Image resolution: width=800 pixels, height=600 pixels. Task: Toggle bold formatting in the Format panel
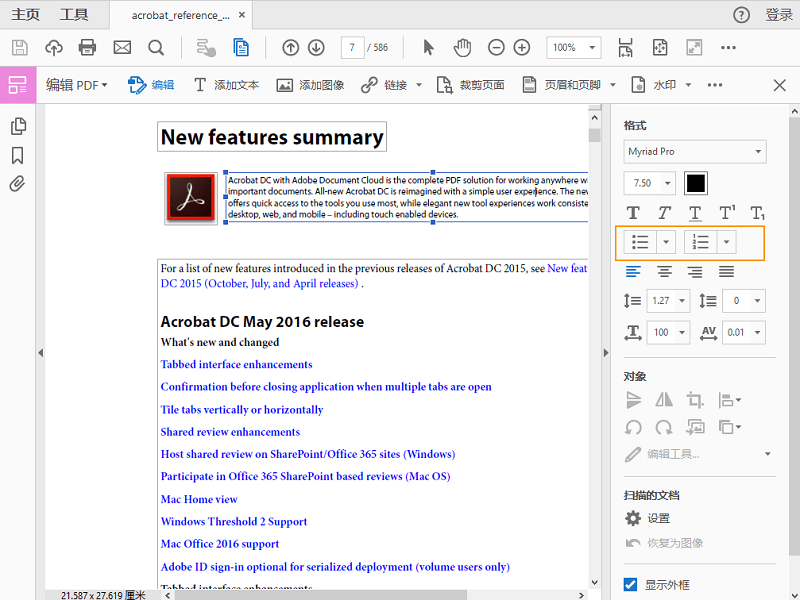632,212
